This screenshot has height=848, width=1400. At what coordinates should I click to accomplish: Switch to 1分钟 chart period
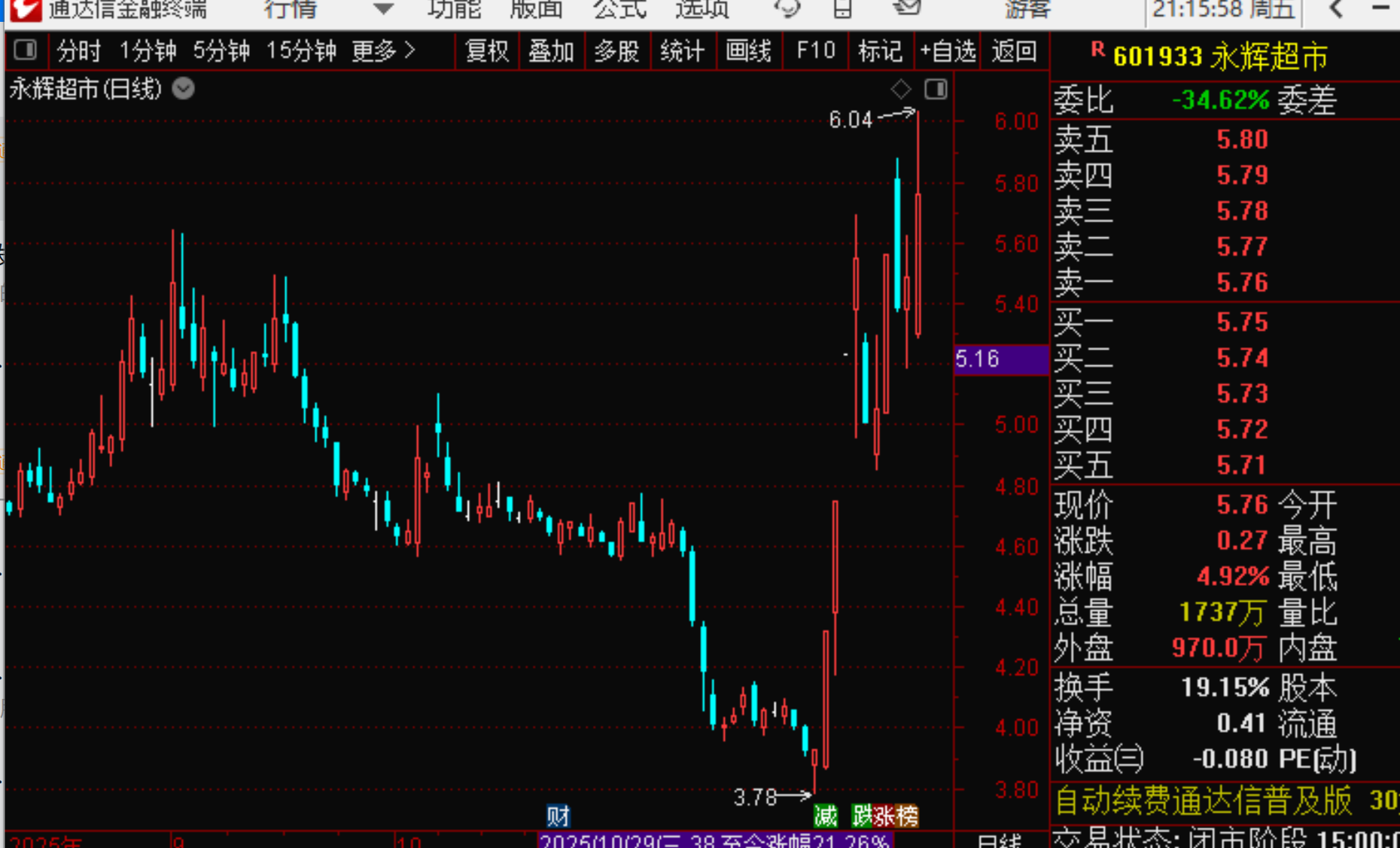pyautogui.click(x=148, y=51)
